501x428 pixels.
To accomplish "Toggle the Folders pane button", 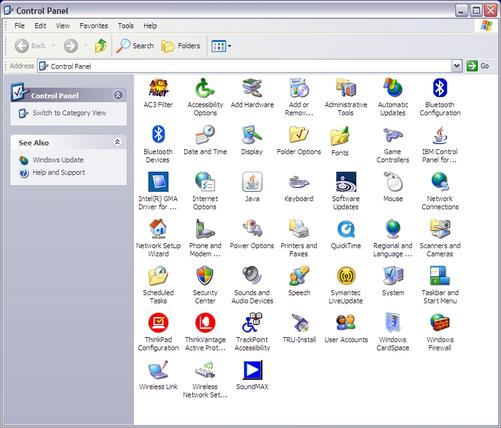I will 181,46.
